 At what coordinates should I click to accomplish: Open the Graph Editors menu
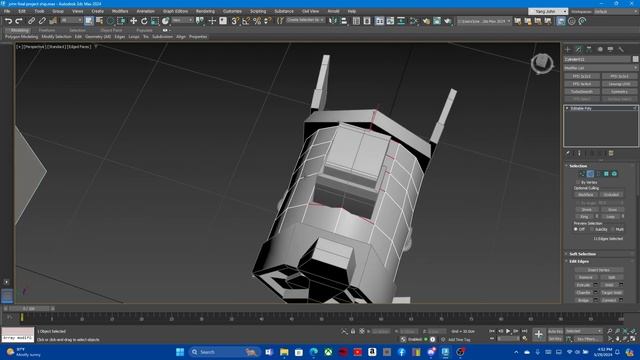[176, 11]
